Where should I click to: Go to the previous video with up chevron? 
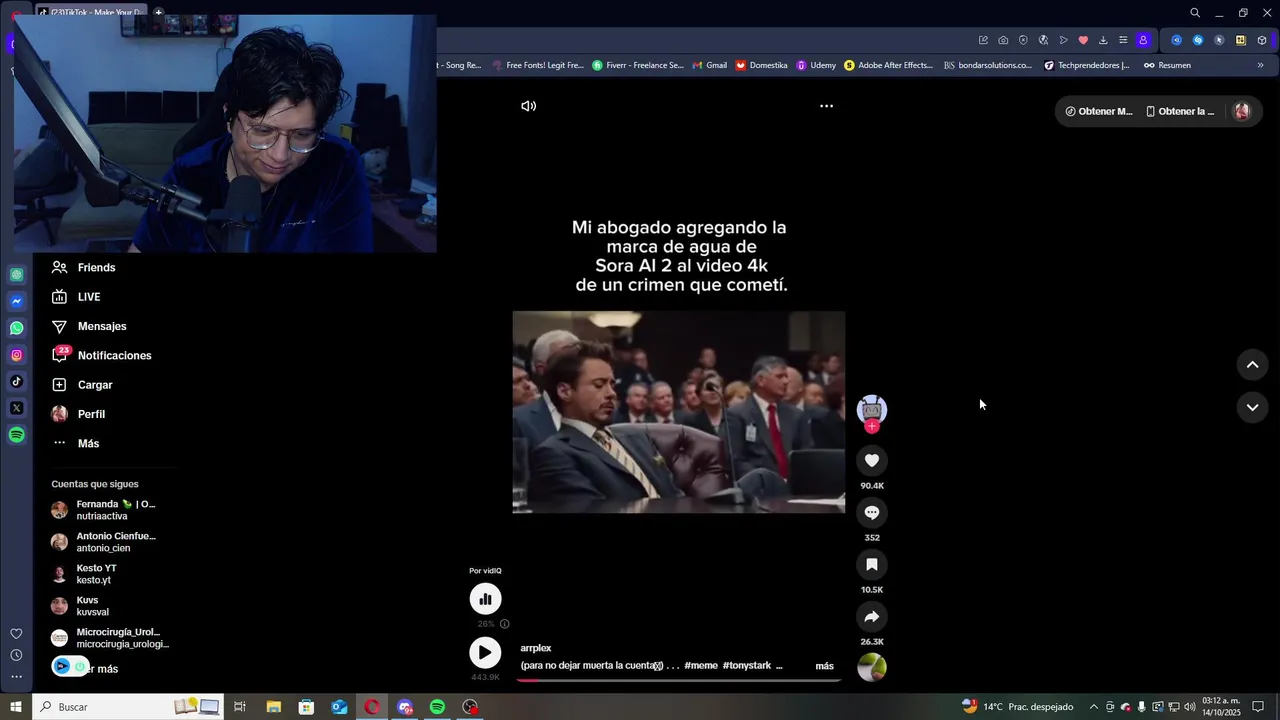[x=1252, y=365]
